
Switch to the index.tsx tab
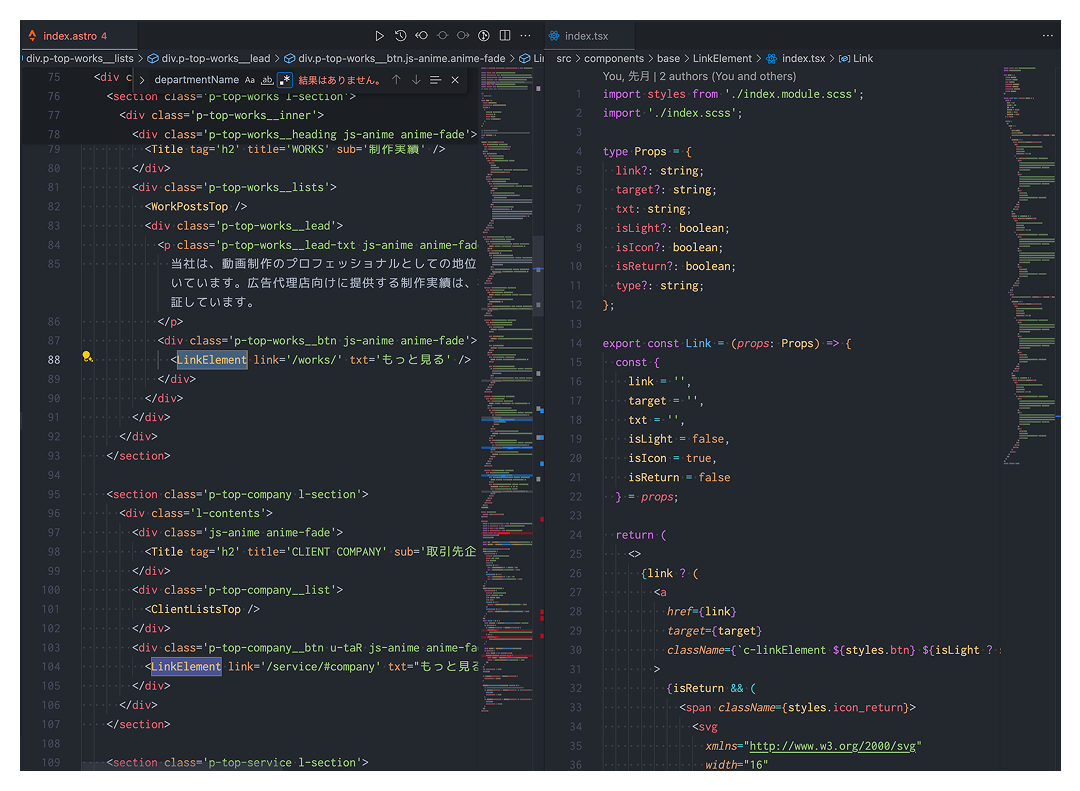coord(586,36)
